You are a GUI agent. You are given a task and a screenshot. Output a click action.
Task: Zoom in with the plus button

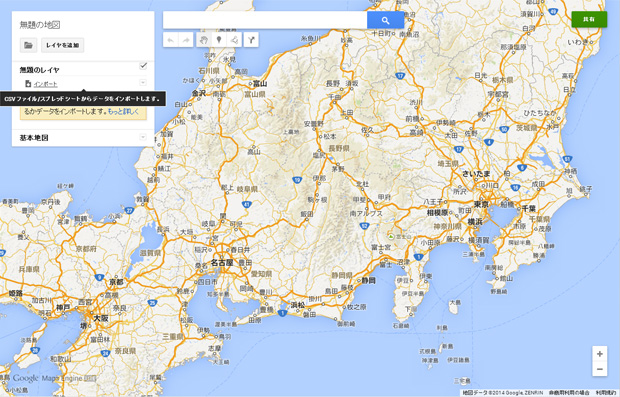click(599, 354)
